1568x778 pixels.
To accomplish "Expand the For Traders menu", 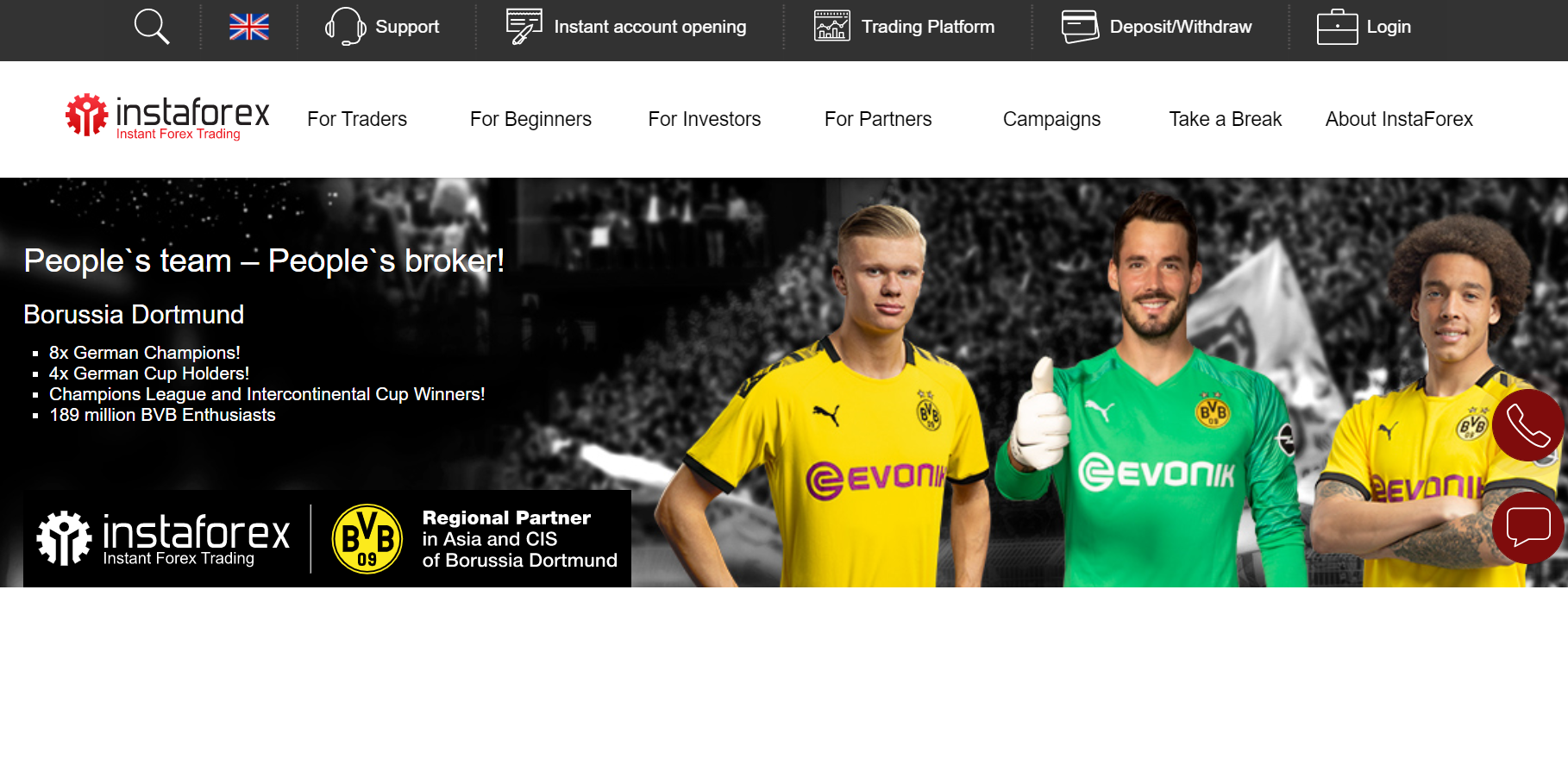I will point(357,119).
